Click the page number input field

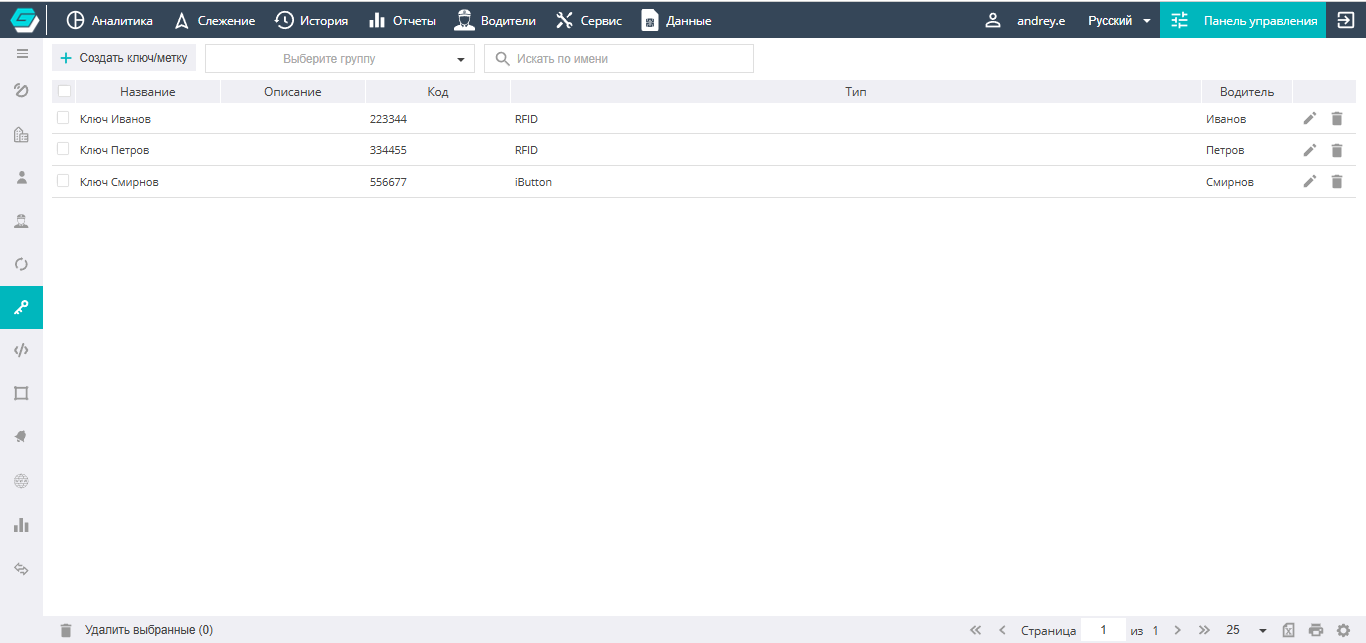pyautogui.click(x=1104, y=630)
